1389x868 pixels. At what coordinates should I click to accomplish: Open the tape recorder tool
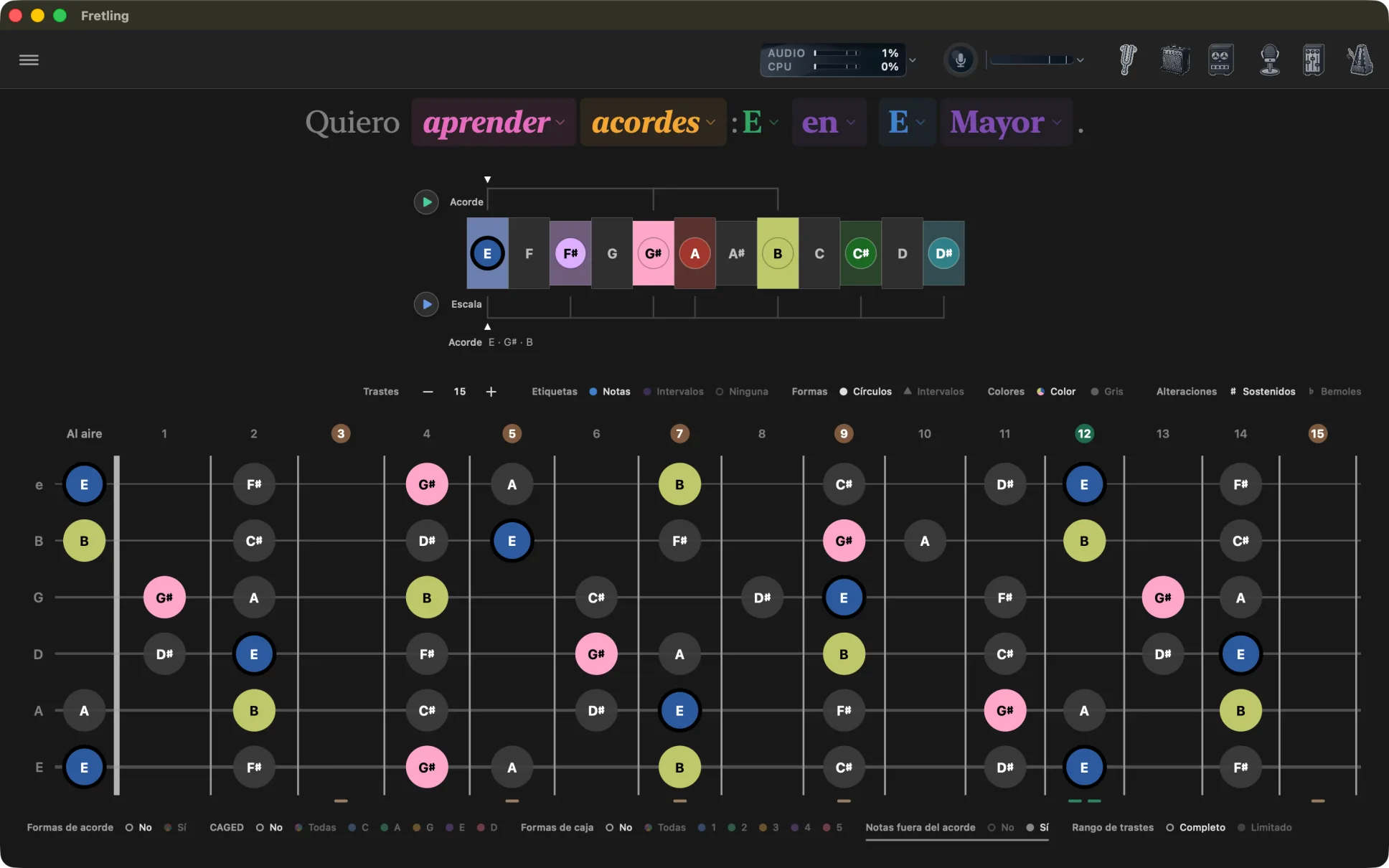coord(1220,60)
